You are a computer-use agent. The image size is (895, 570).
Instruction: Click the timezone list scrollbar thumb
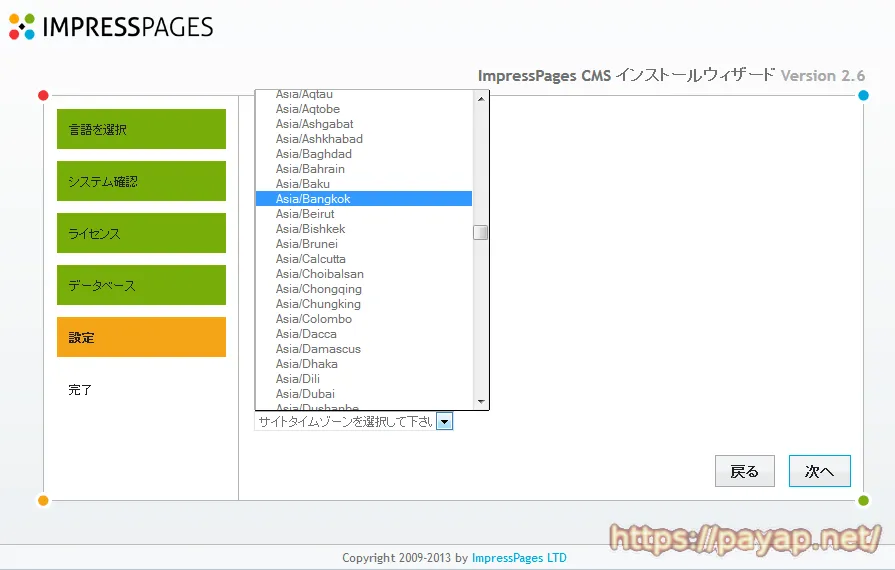[481, 232]
